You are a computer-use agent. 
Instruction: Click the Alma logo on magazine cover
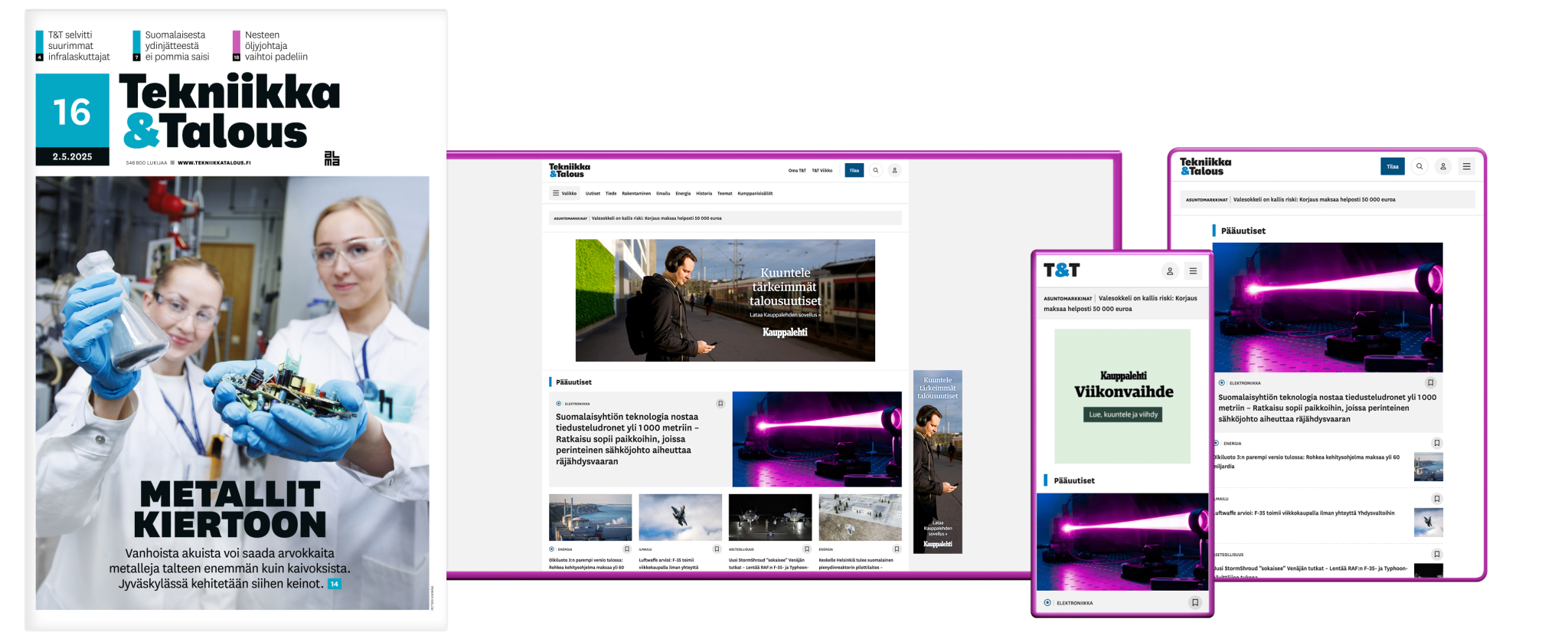click(332, 159)
